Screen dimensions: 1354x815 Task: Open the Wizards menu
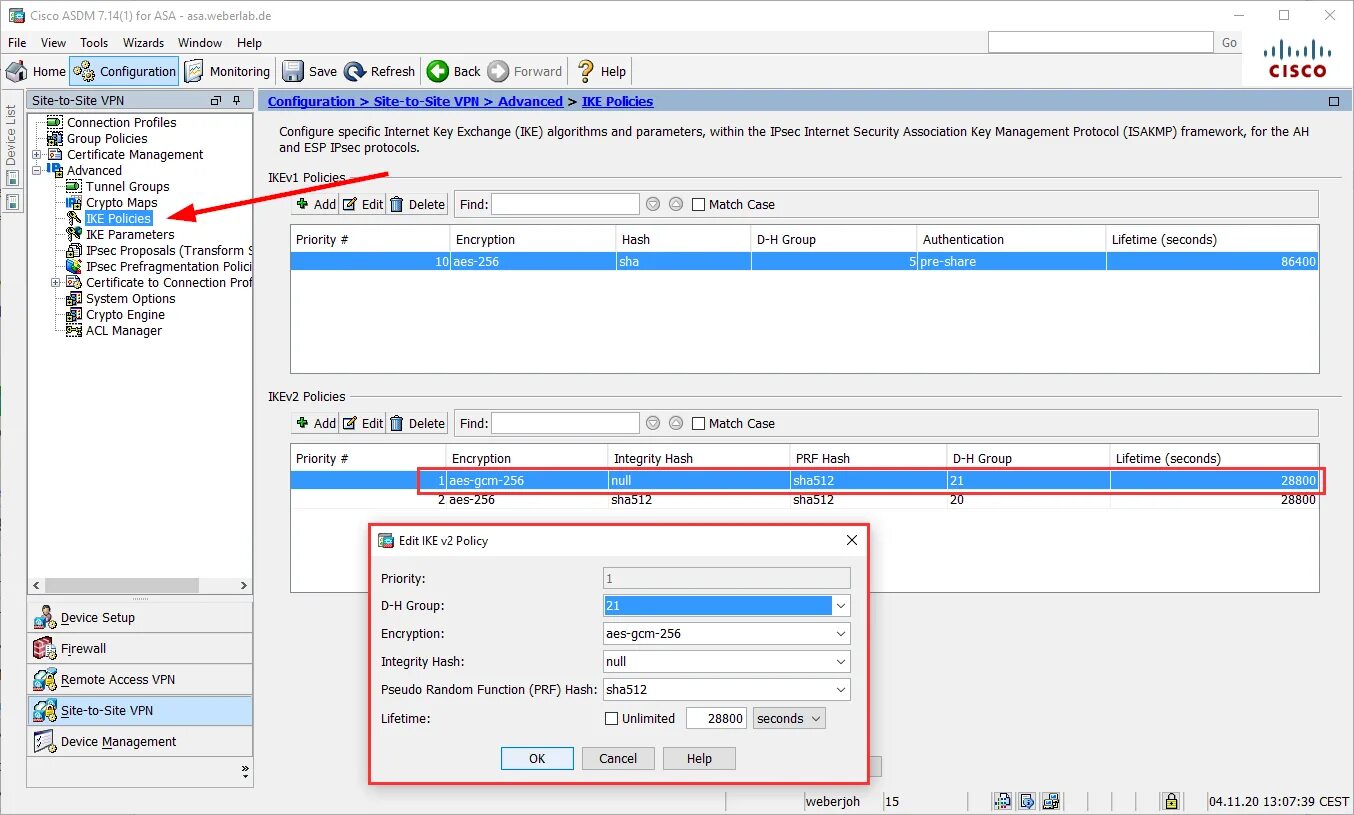pyautogui.click(x=144, y=43)
